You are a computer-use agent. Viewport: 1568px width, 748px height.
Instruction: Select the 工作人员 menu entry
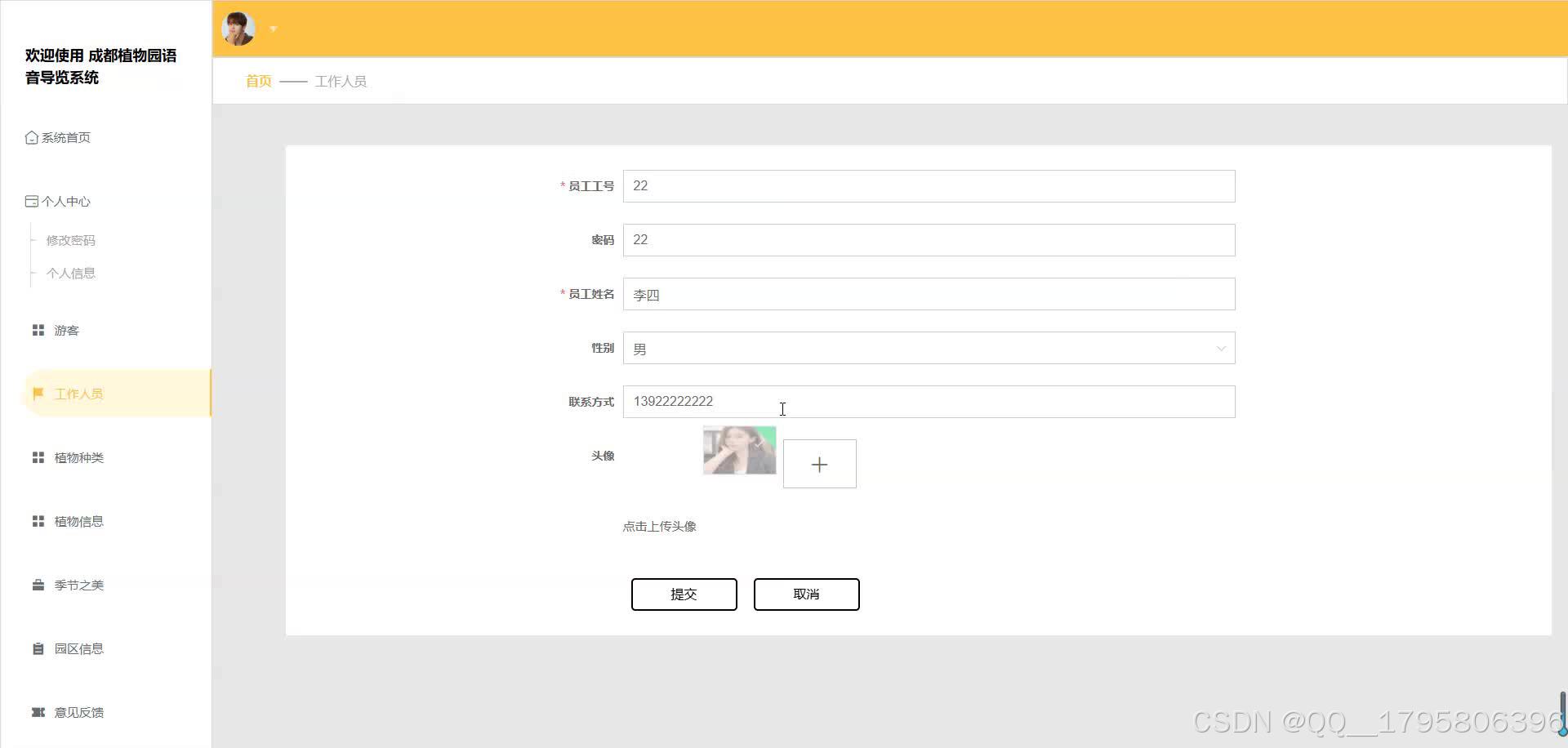117,394
